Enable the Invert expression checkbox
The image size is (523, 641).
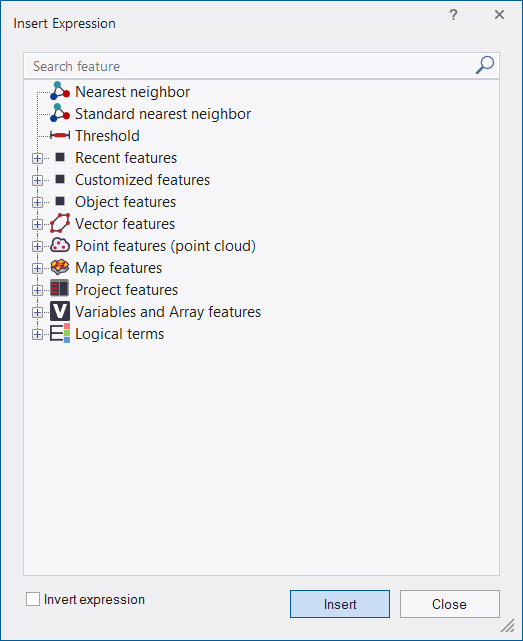pos(33,599)
